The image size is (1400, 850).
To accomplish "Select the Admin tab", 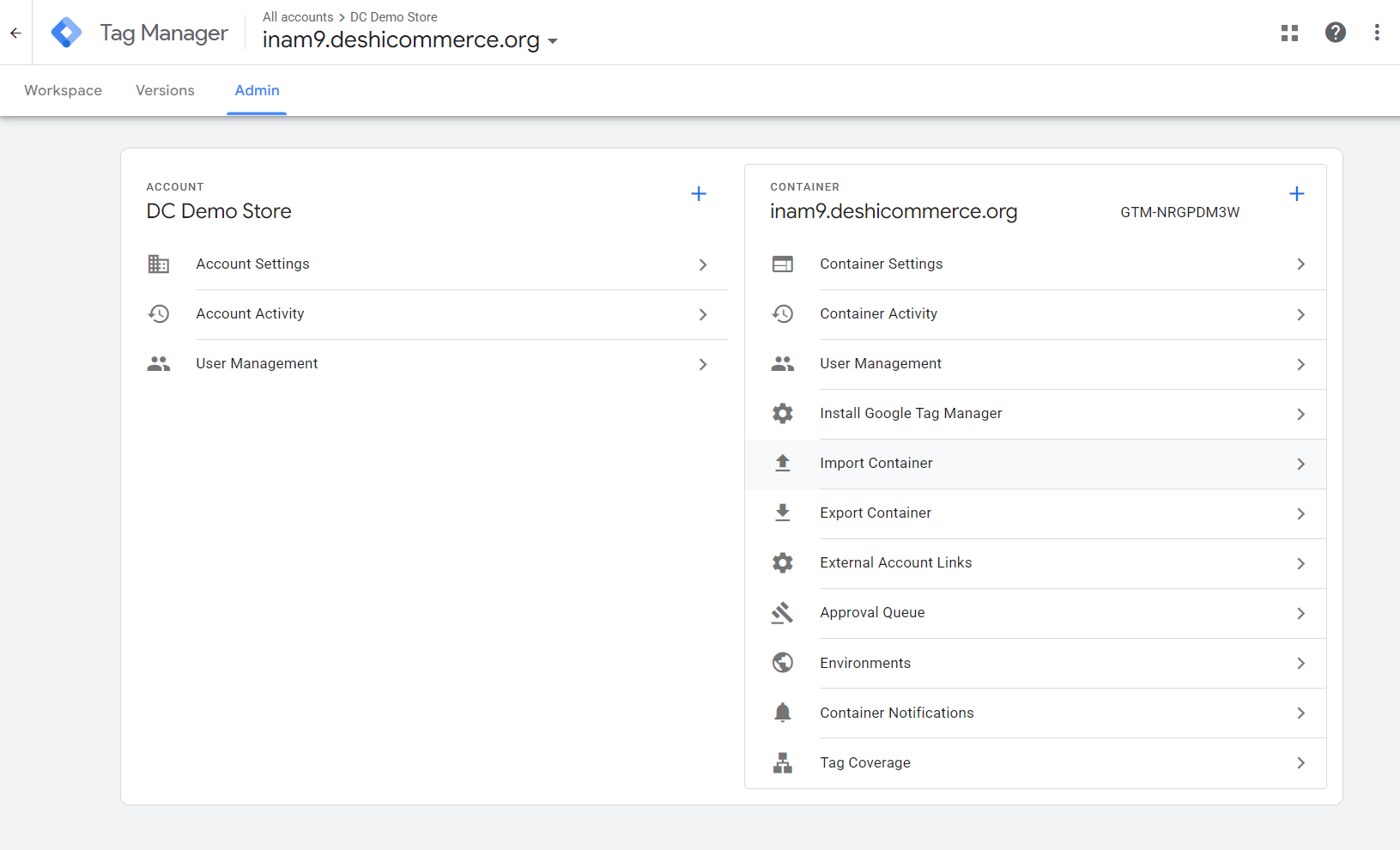I will (x=258, y=90).
